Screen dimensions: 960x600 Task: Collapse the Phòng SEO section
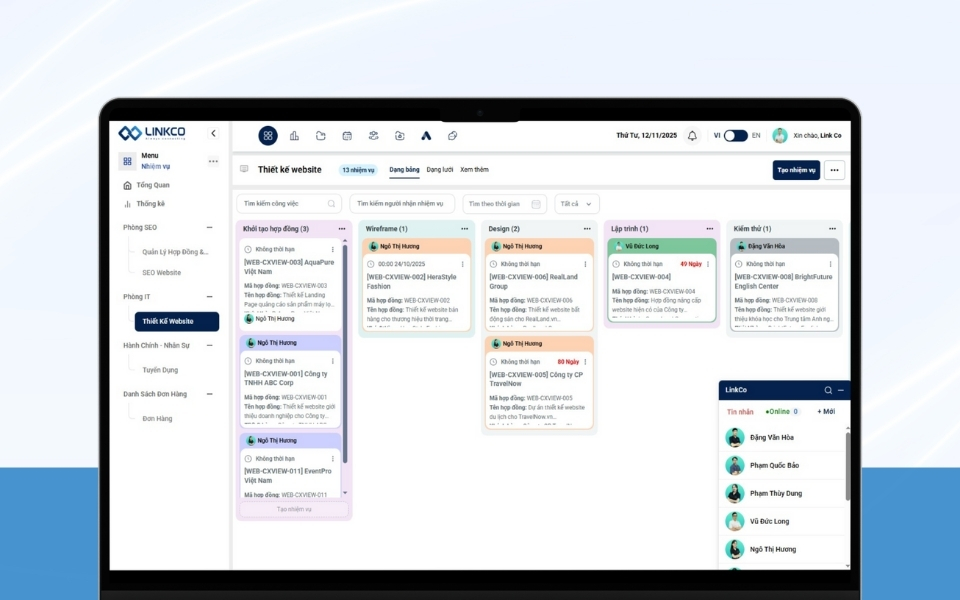pos(209,228)
